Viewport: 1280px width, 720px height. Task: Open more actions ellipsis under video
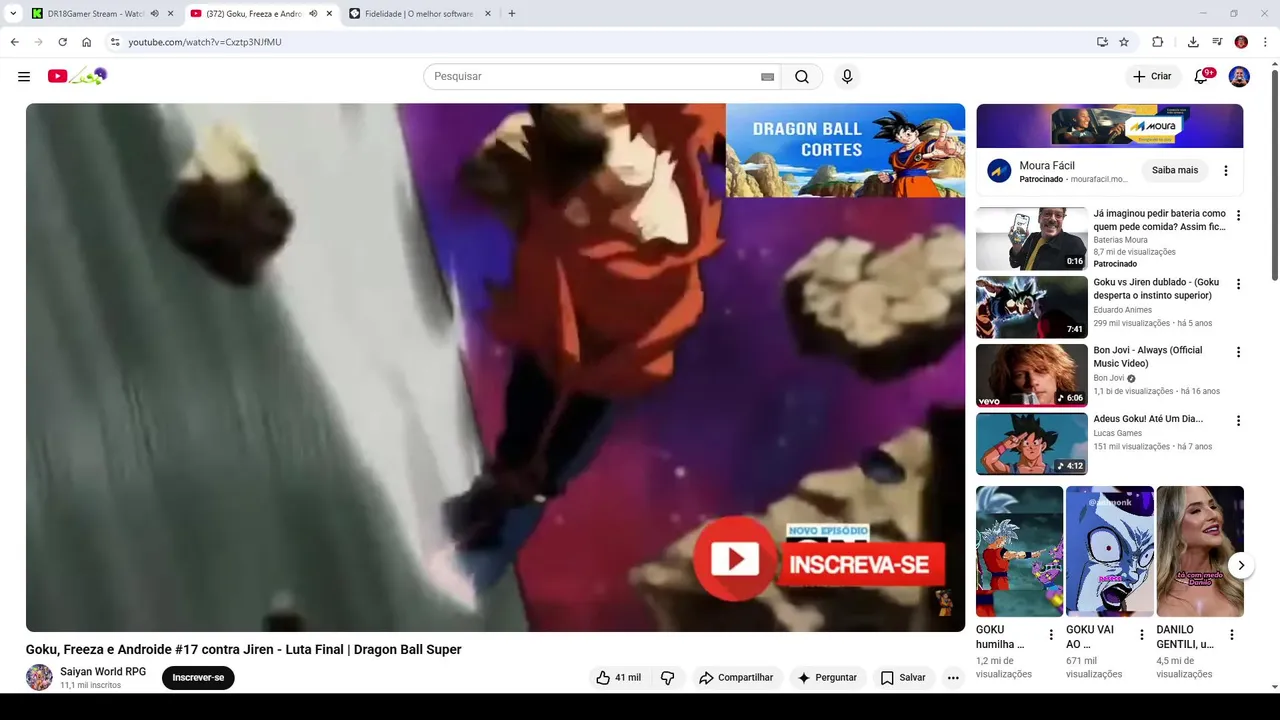tap(953, 677)
